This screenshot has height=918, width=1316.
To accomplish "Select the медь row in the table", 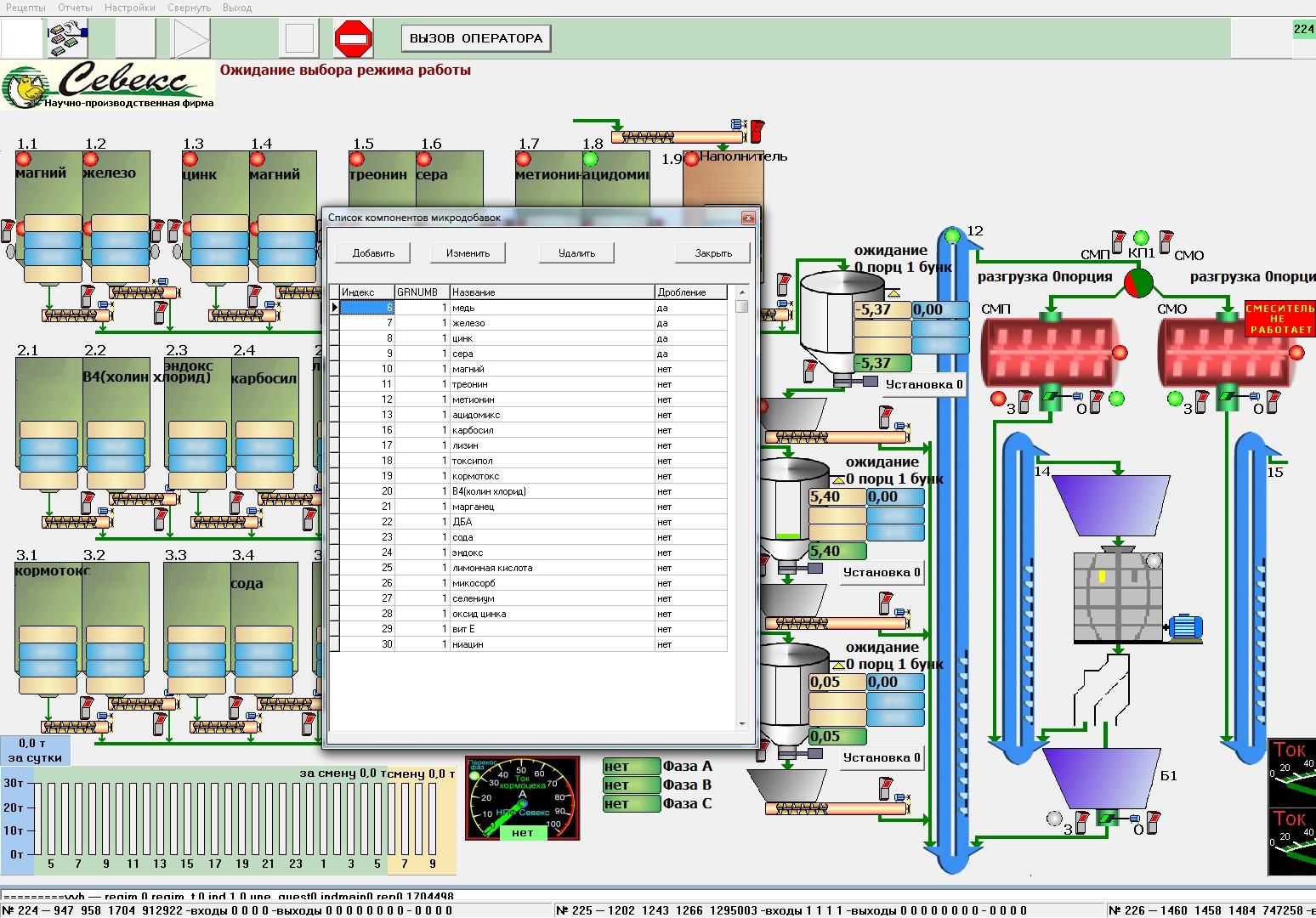I will point(533,308).
